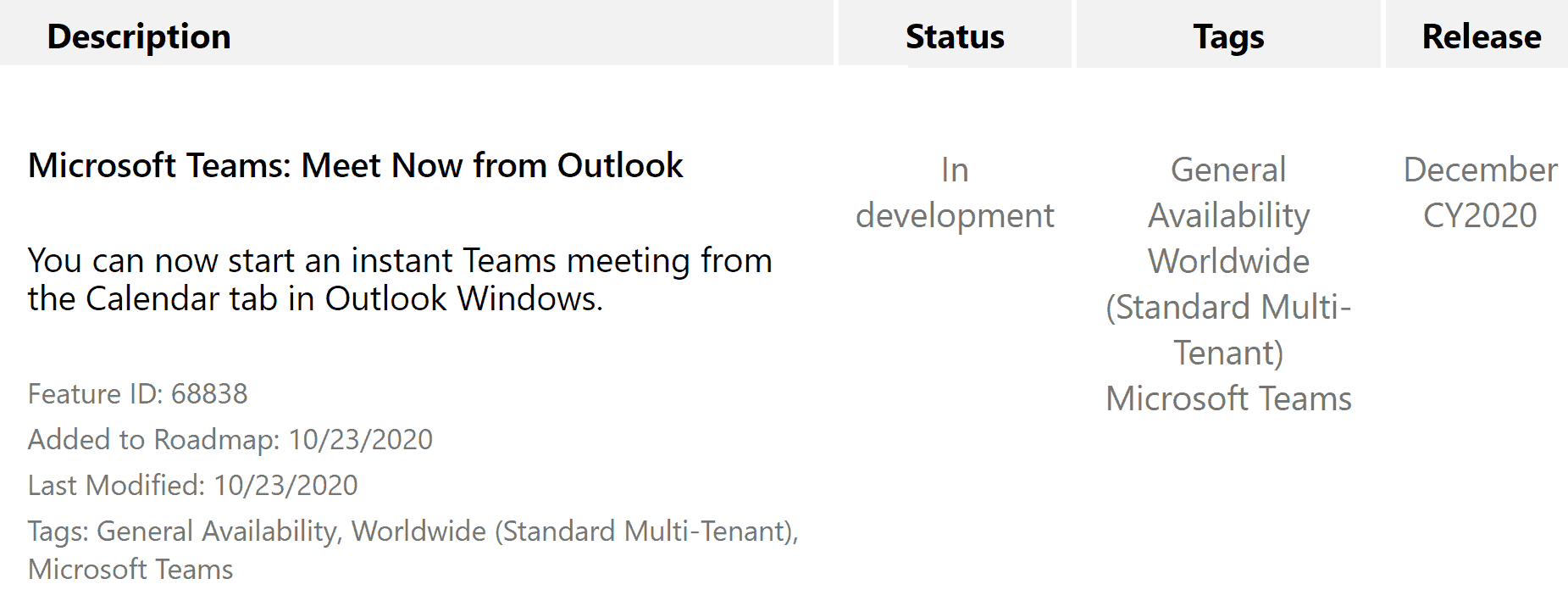This screenshot has height=601, width=1568.
Task: Click General Availability in the bottom tags line
Action: pyautogui.click(x=218, y=531)
